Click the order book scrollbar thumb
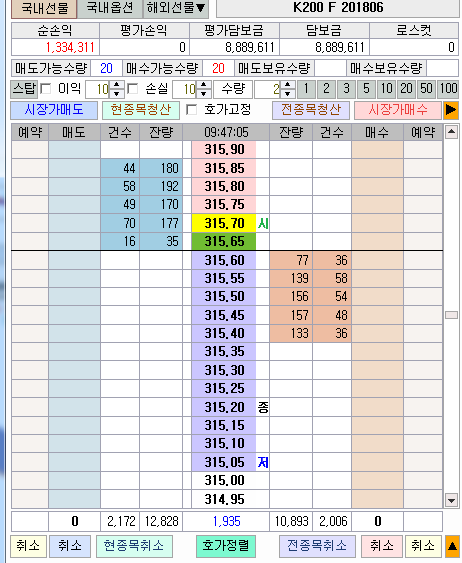Image resolution: width=462 pixels, height=563 pixels. click(x=451, y=315)
